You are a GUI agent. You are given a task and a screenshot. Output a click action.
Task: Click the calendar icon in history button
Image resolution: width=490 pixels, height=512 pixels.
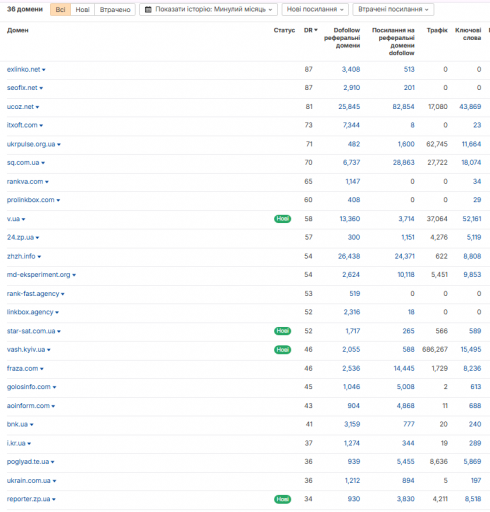pos(148,9)
